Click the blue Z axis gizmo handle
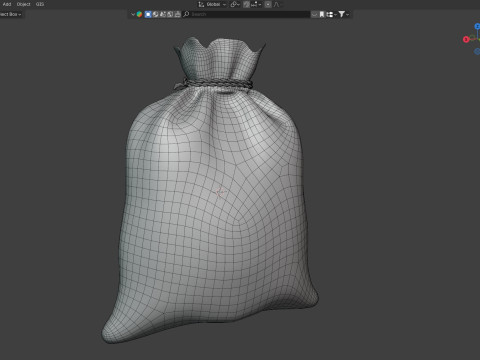Image resolution: width=480 pixels, height=360 pixels. click(x=477, y=26)
